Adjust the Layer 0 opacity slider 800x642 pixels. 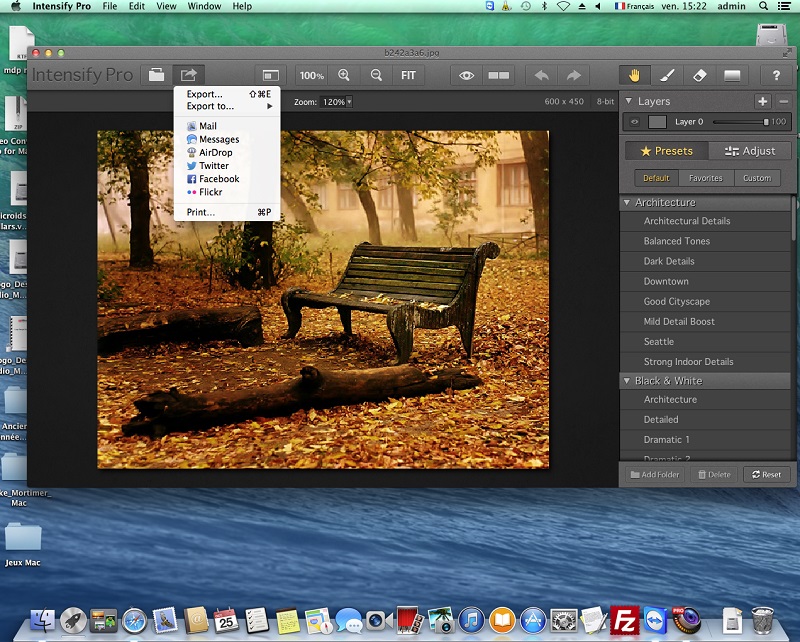point(741,122)
